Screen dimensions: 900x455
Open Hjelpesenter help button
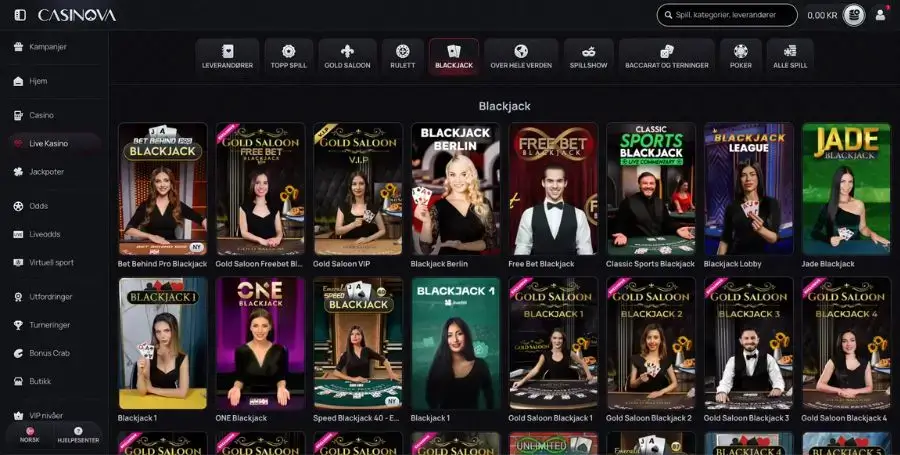78,435
